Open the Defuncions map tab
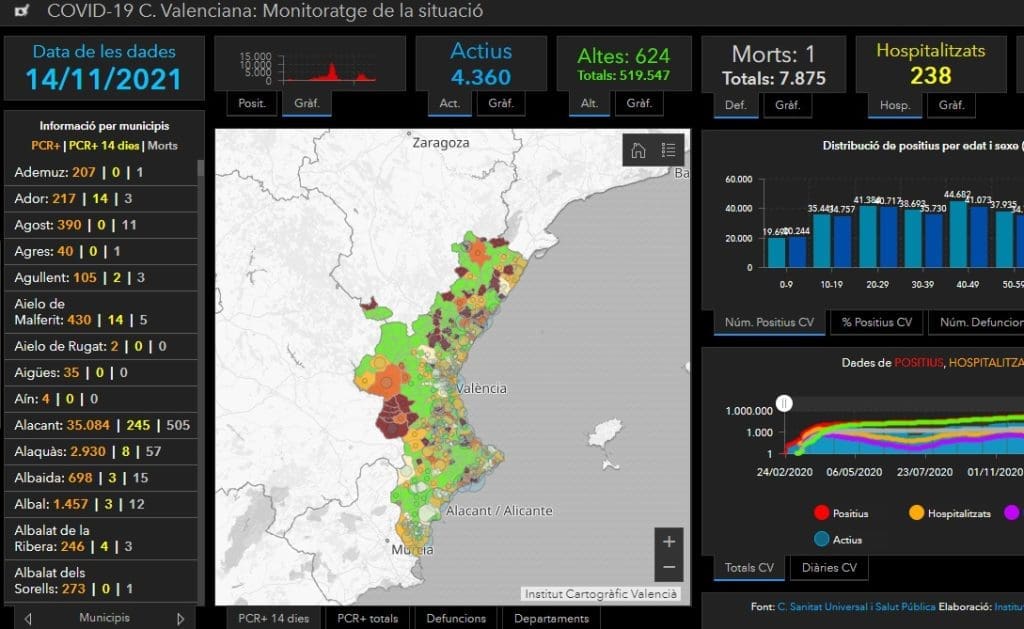The width and height of the screenshot is (1024, 629). click(x=456, y=618)
